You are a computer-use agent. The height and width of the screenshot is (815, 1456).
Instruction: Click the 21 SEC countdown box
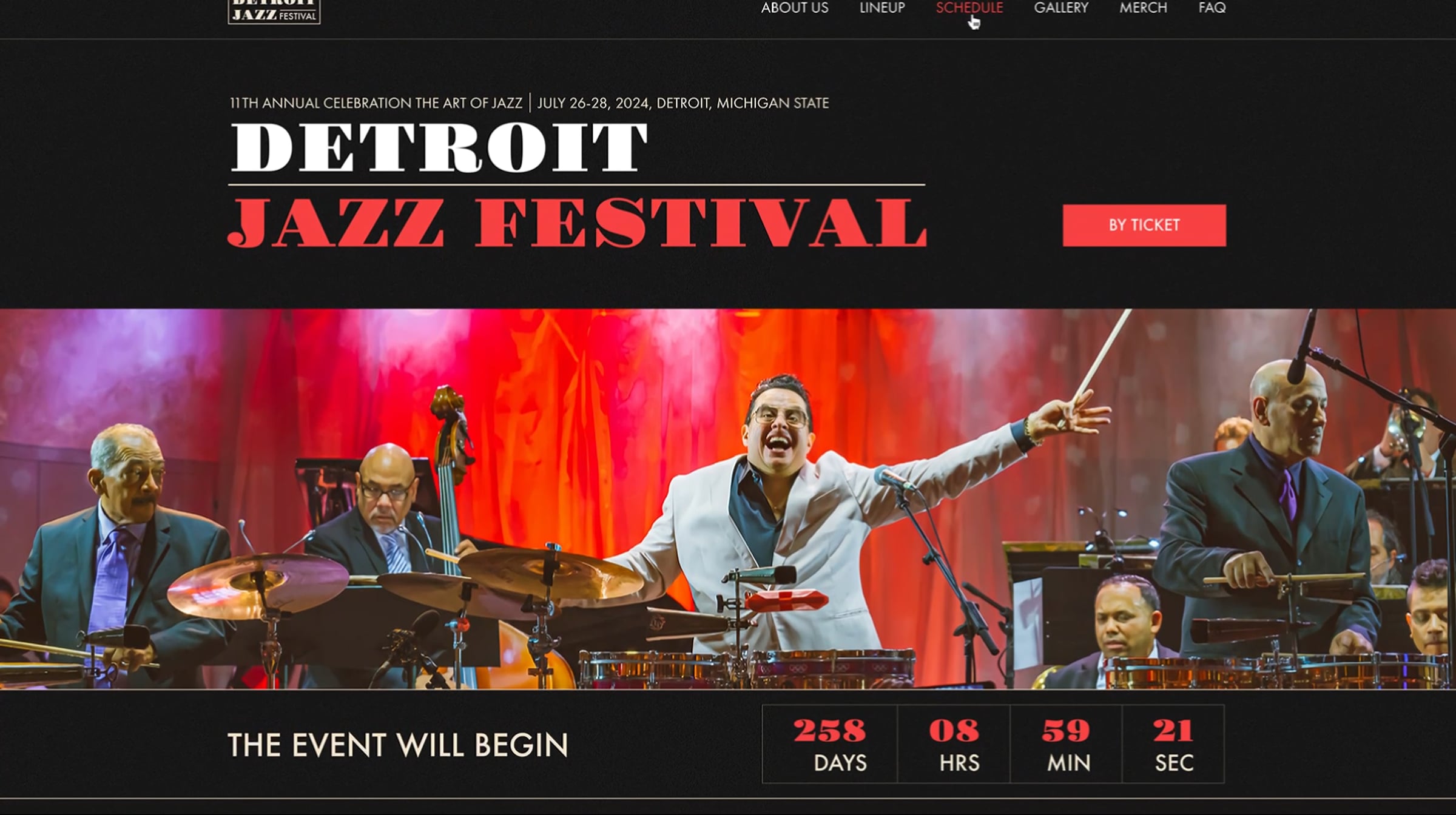coord(1173,744)
